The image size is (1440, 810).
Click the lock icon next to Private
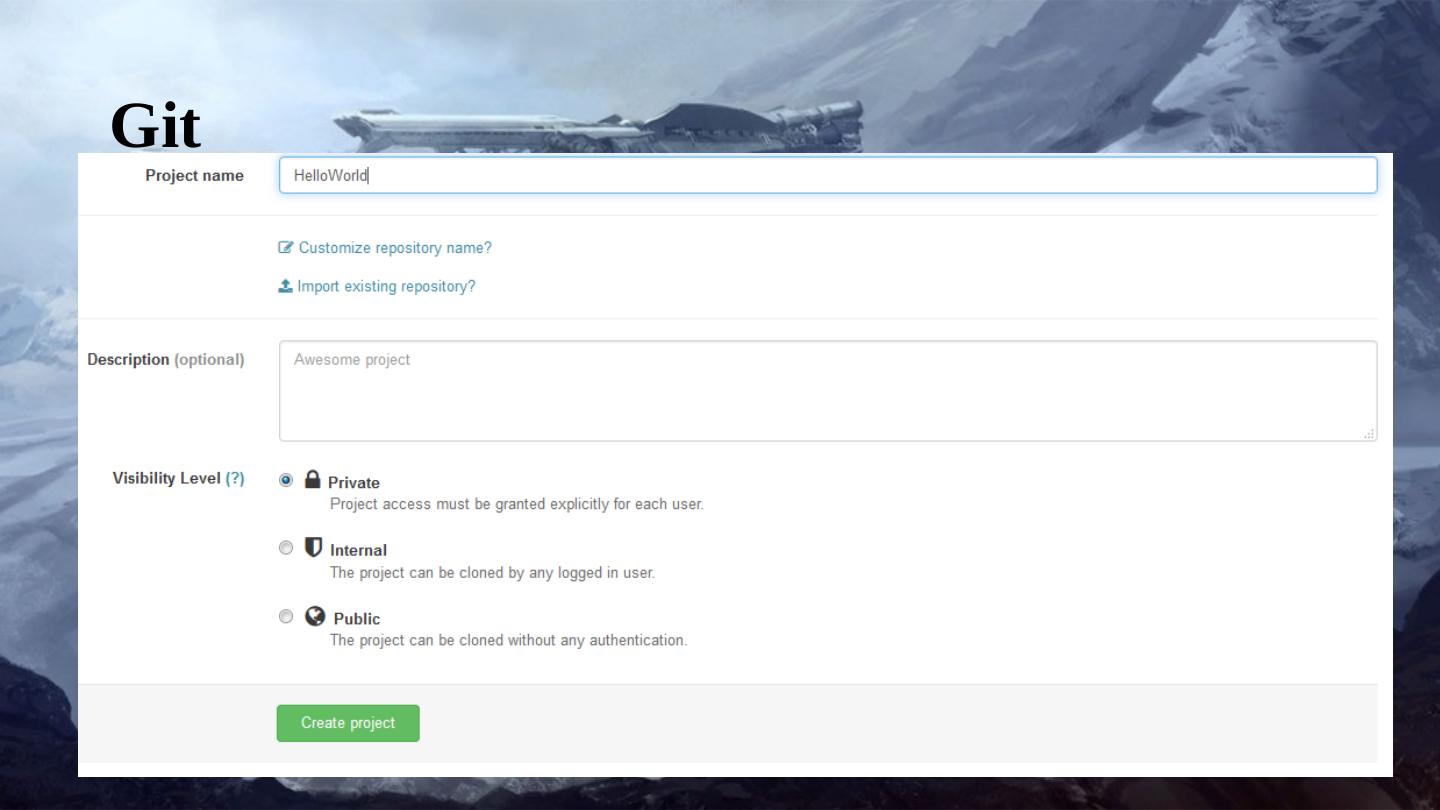(x=313, y=479)
